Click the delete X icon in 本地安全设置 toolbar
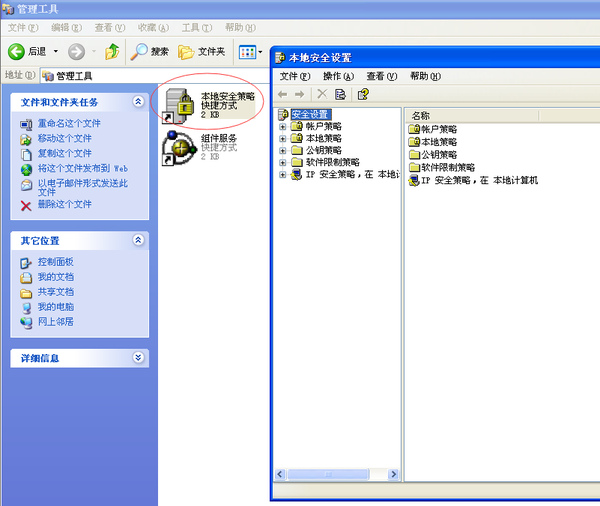The height and width of the screenshot is (506, 600). (322, 94)
